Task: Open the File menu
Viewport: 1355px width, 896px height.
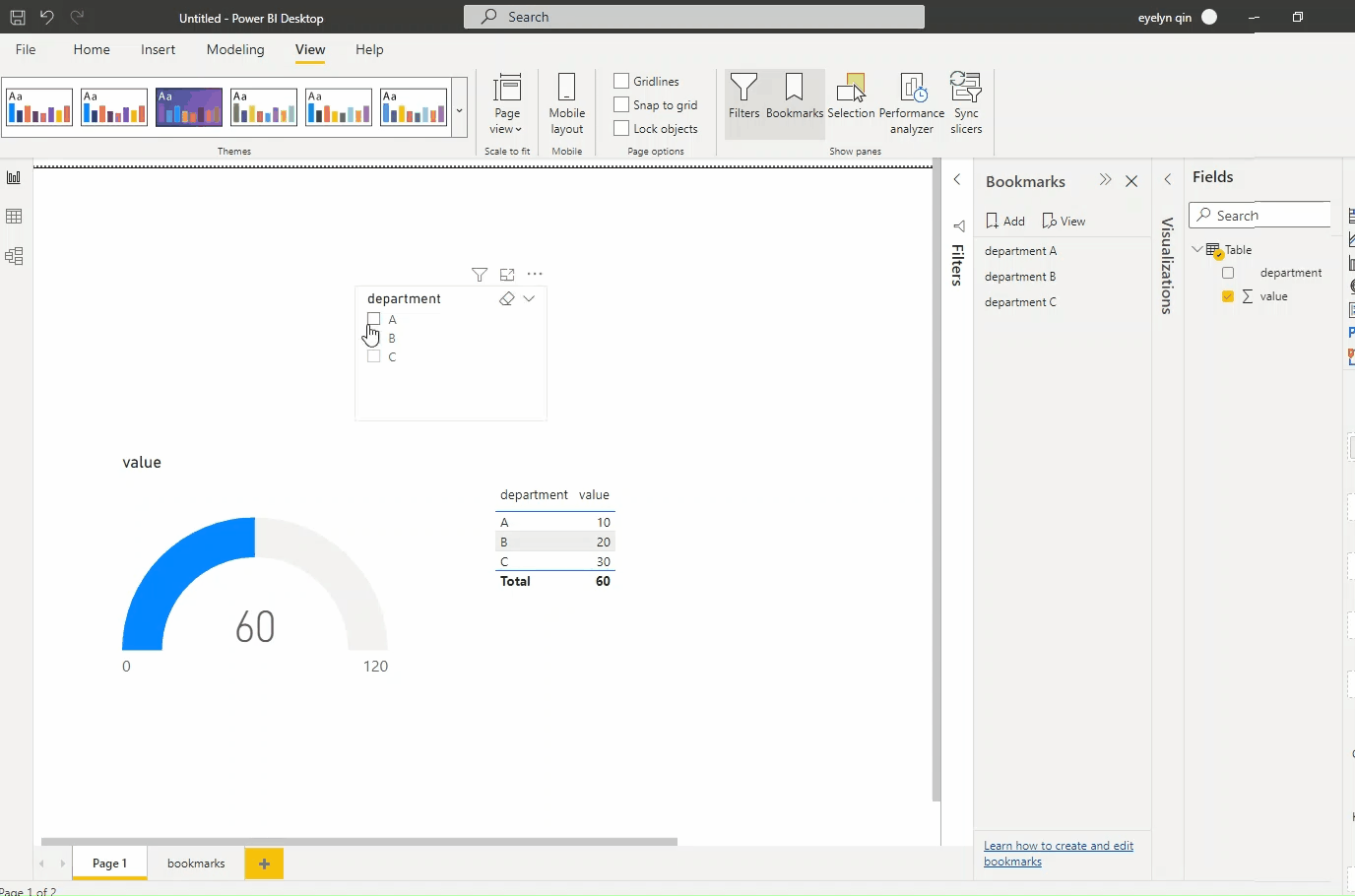Action: click(x=26, y=49)
